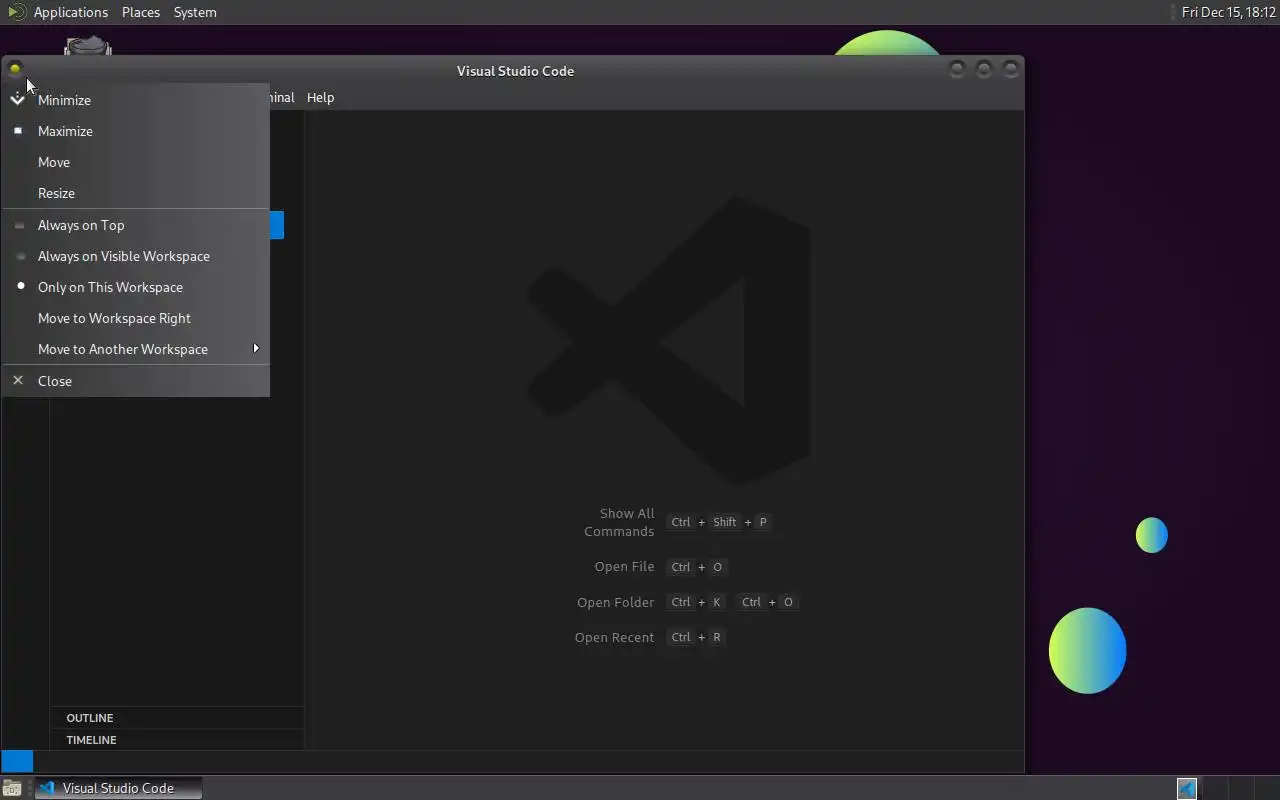Click the blue remote indicator in the status bar
1280x800 pixels.
point(17,762)
